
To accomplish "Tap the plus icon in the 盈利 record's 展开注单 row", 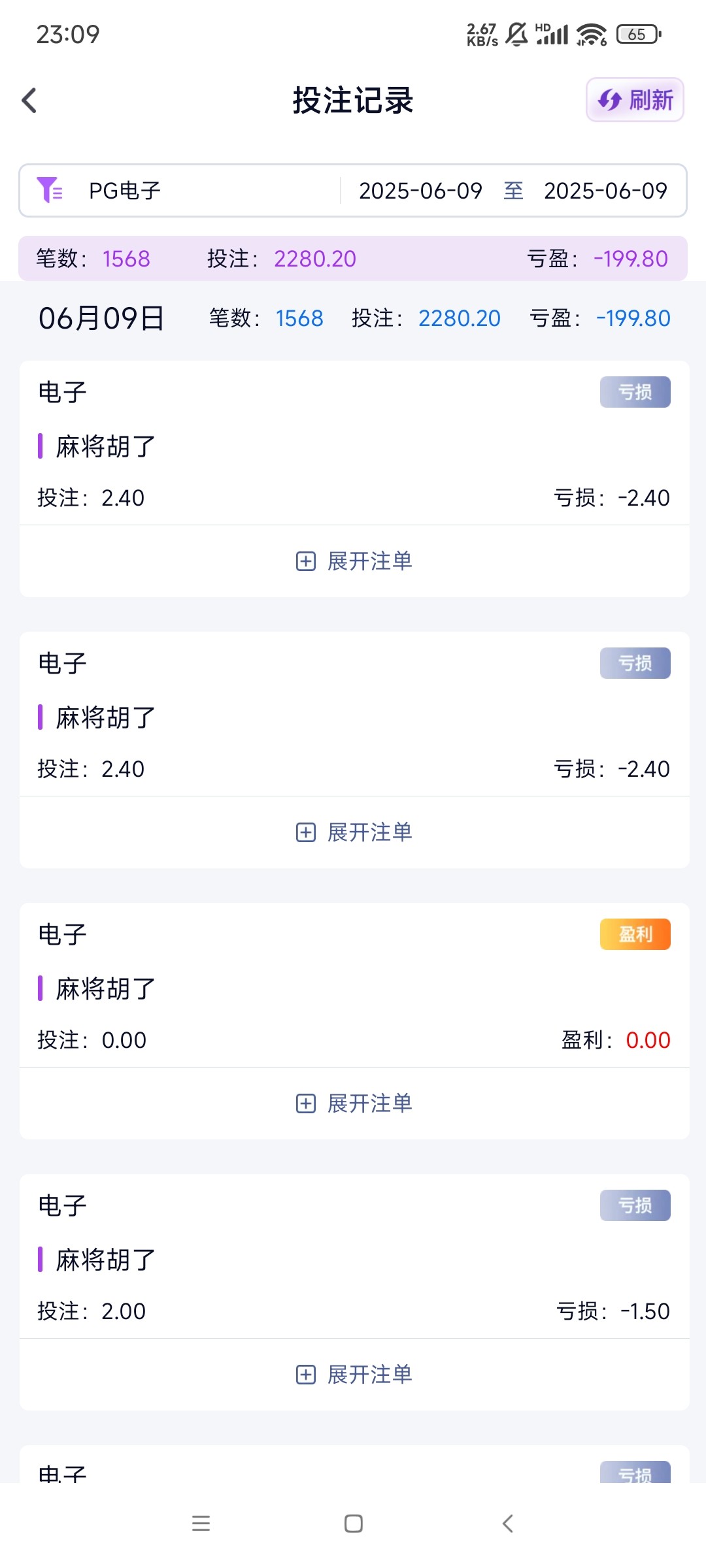I will click(x=306, y=1103).
